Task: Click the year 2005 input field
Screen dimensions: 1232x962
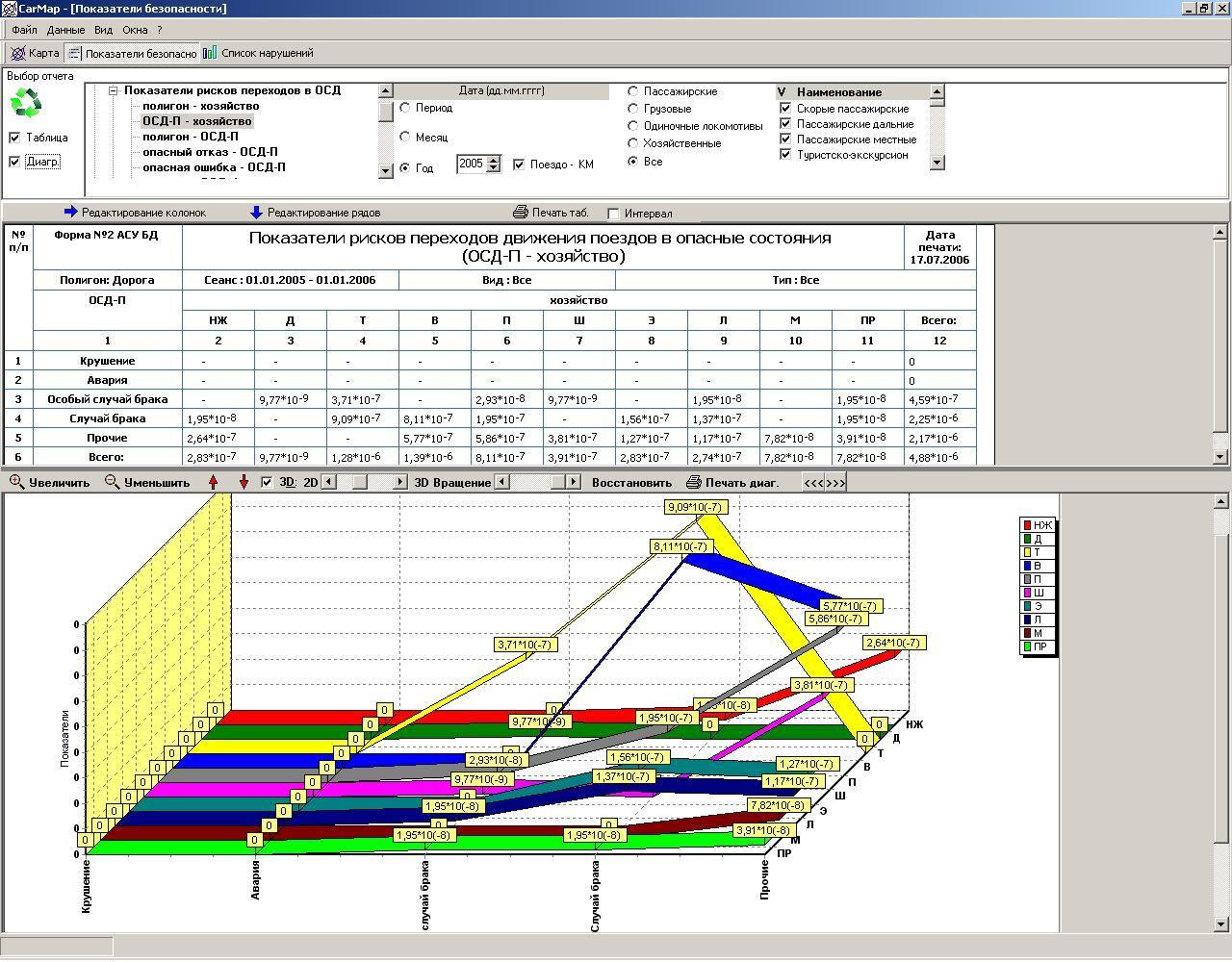Action: coord(471,164)
